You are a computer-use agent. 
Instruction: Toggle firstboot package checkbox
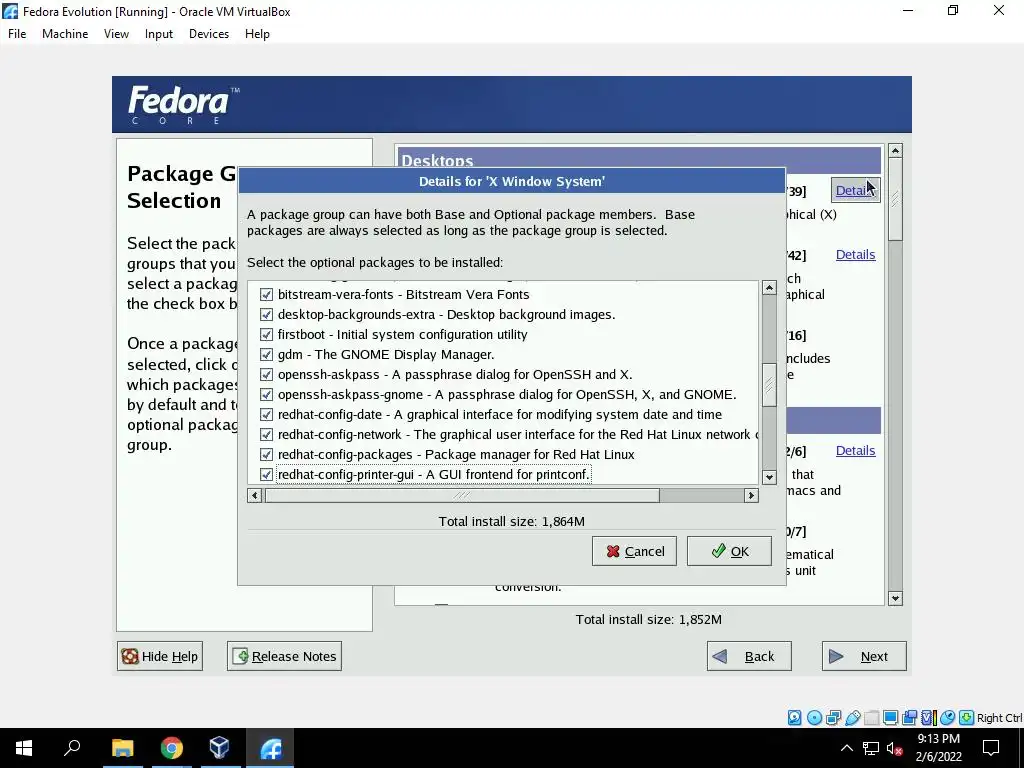click(x=266, y=334)
